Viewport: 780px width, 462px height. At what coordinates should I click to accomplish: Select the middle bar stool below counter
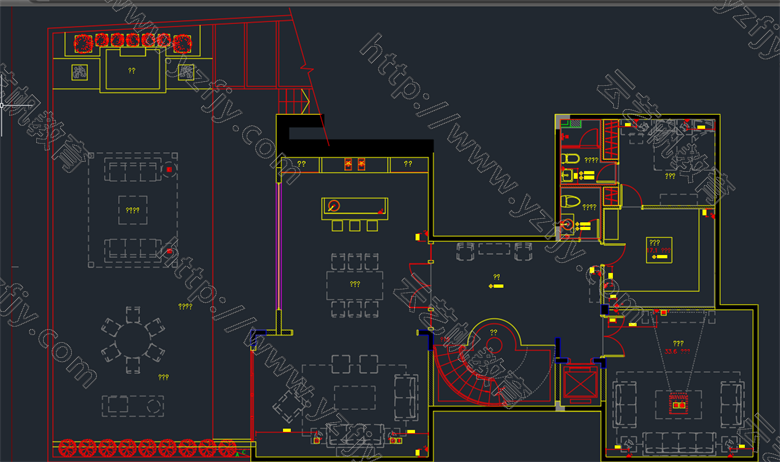coord(354,226)
